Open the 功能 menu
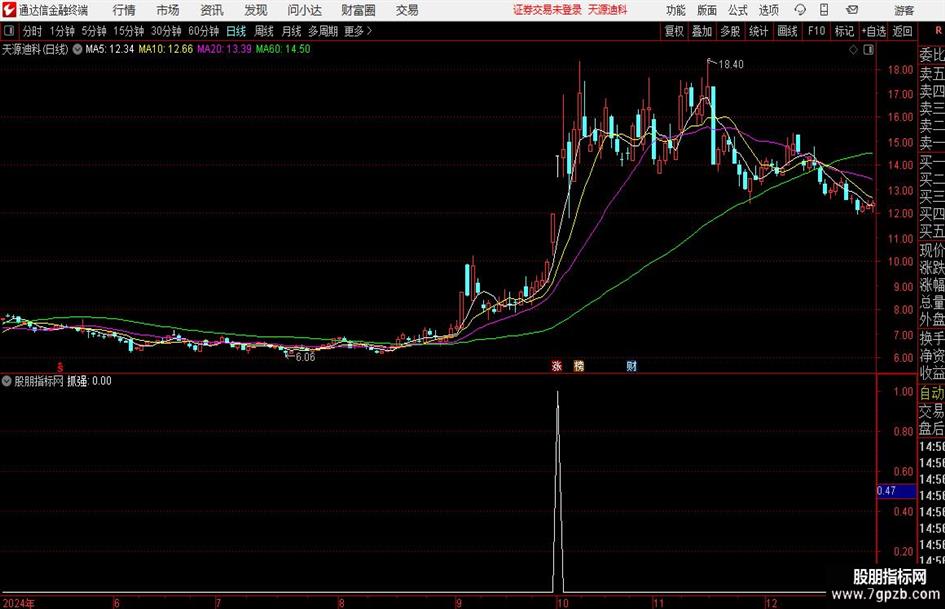The width and height of the screenshot is (945, 609). (676, 10)
